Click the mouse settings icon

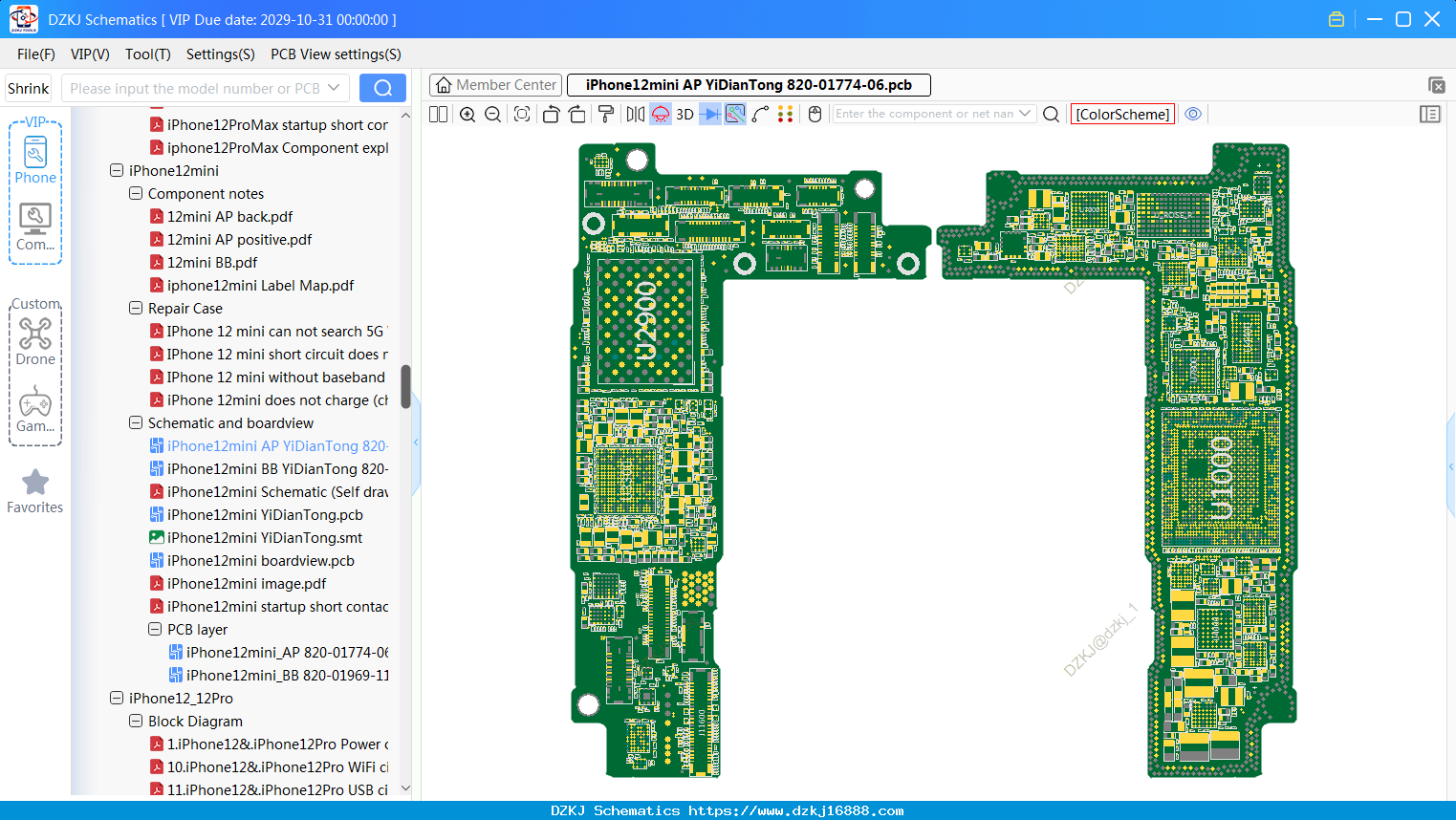pyautogui.click(x=815, y=114)
